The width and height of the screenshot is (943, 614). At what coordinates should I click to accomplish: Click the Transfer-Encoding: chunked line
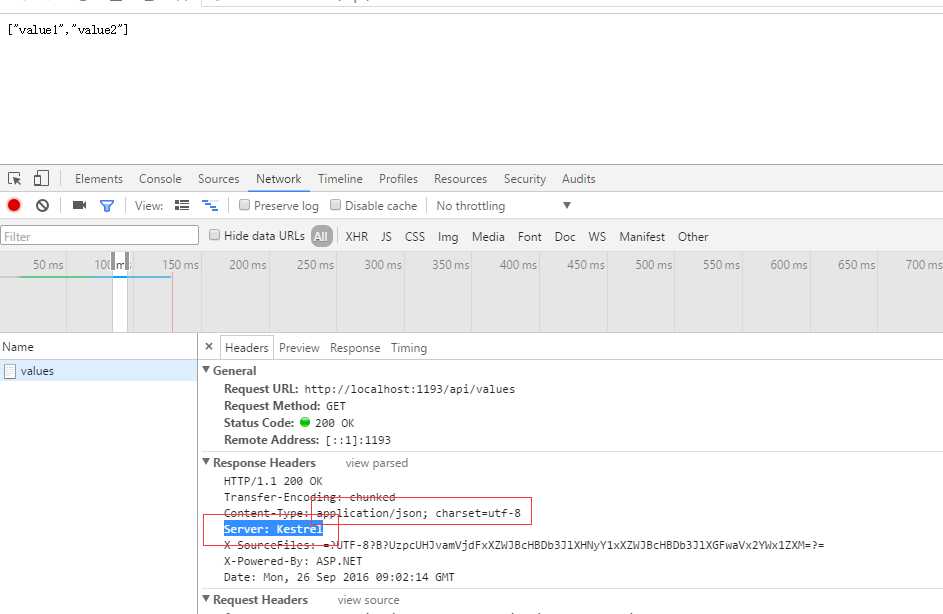pyautogui.click(x=309, y=497)
